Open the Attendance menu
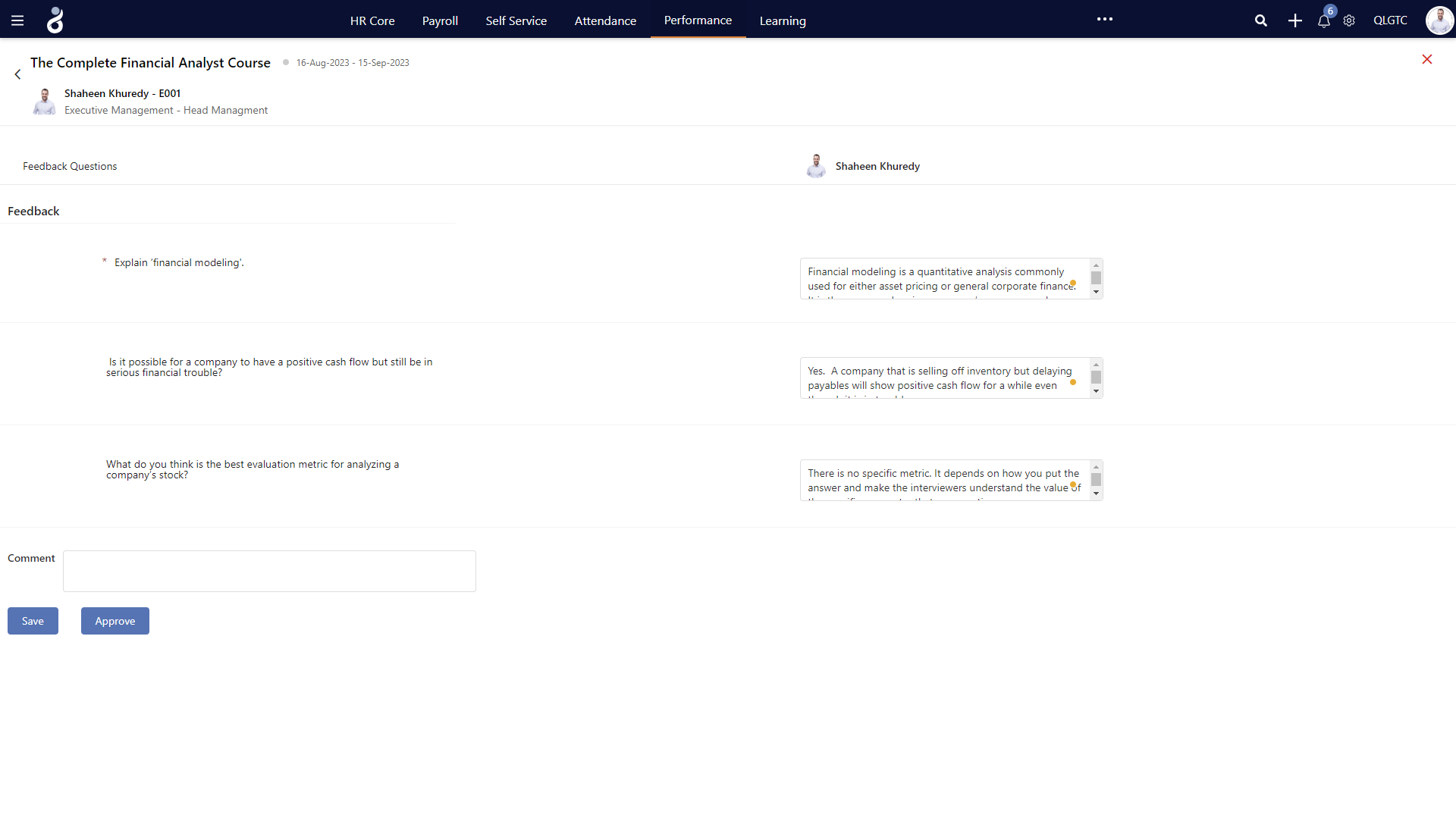Viewport: 1456px width, 818px height. [x=605, y=20]
